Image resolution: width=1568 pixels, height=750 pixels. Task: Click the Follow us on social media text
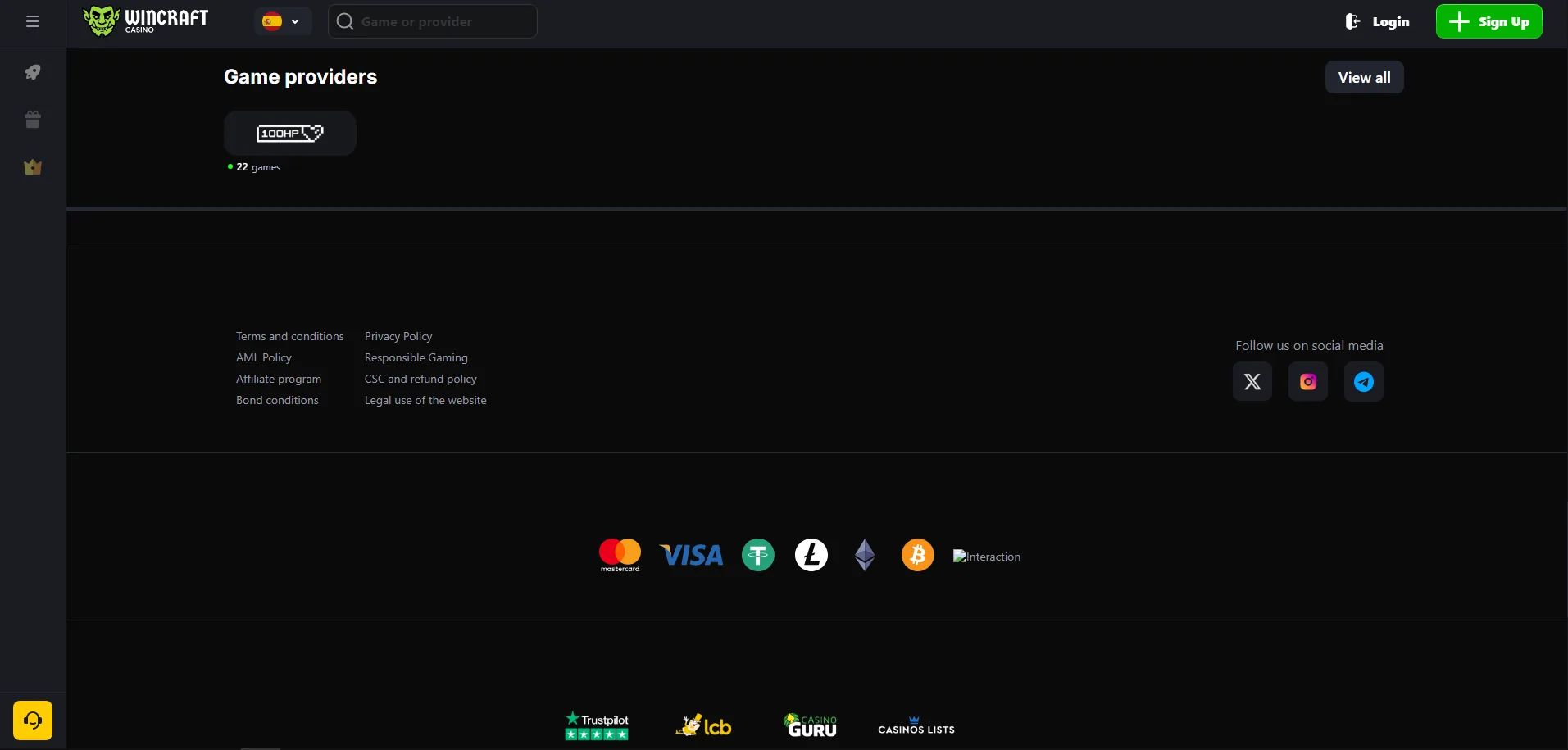1309,346
